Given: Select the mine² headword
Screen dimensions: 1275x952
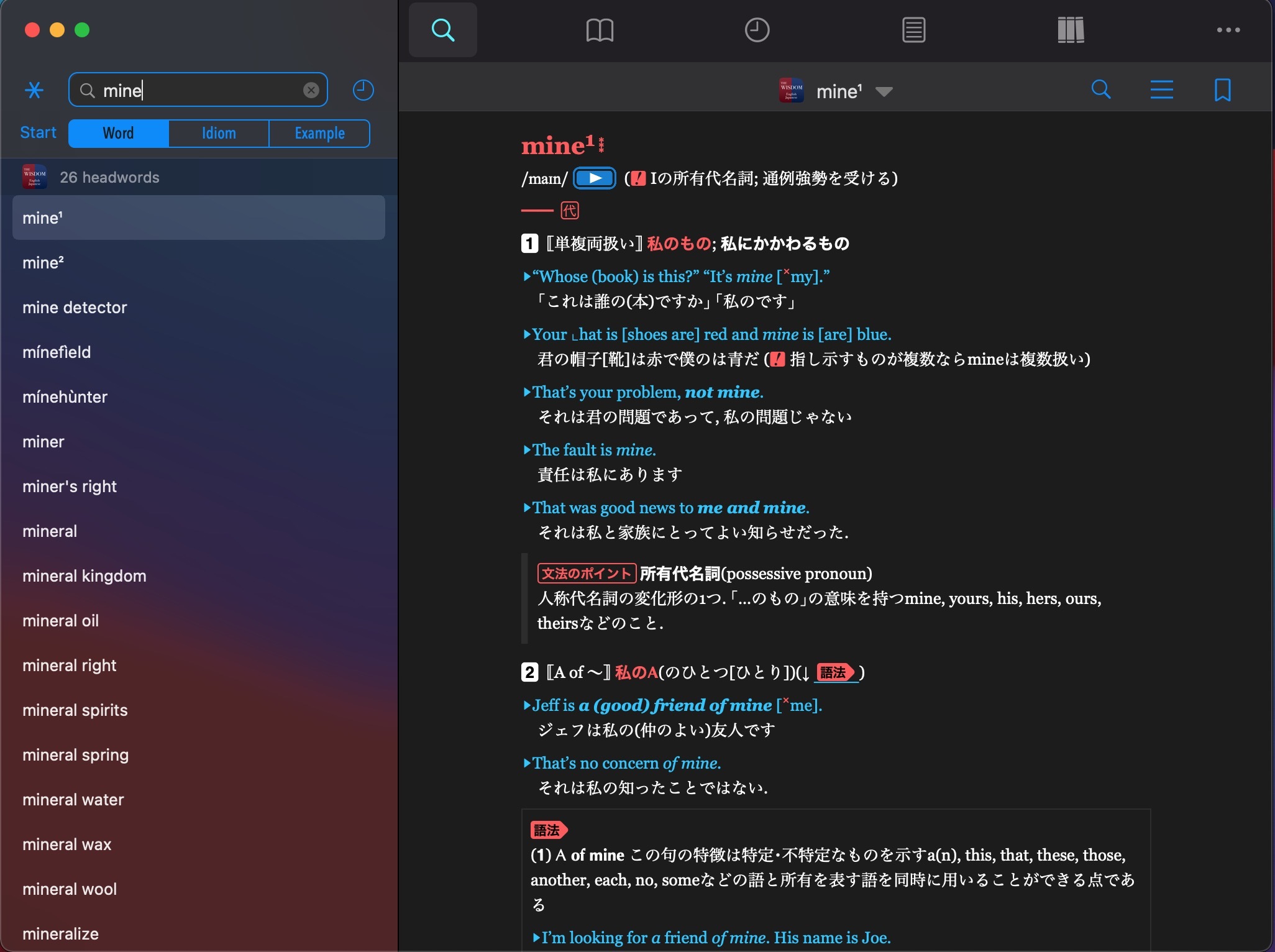Looking at the screenshot, I should (x=43, y=263).
